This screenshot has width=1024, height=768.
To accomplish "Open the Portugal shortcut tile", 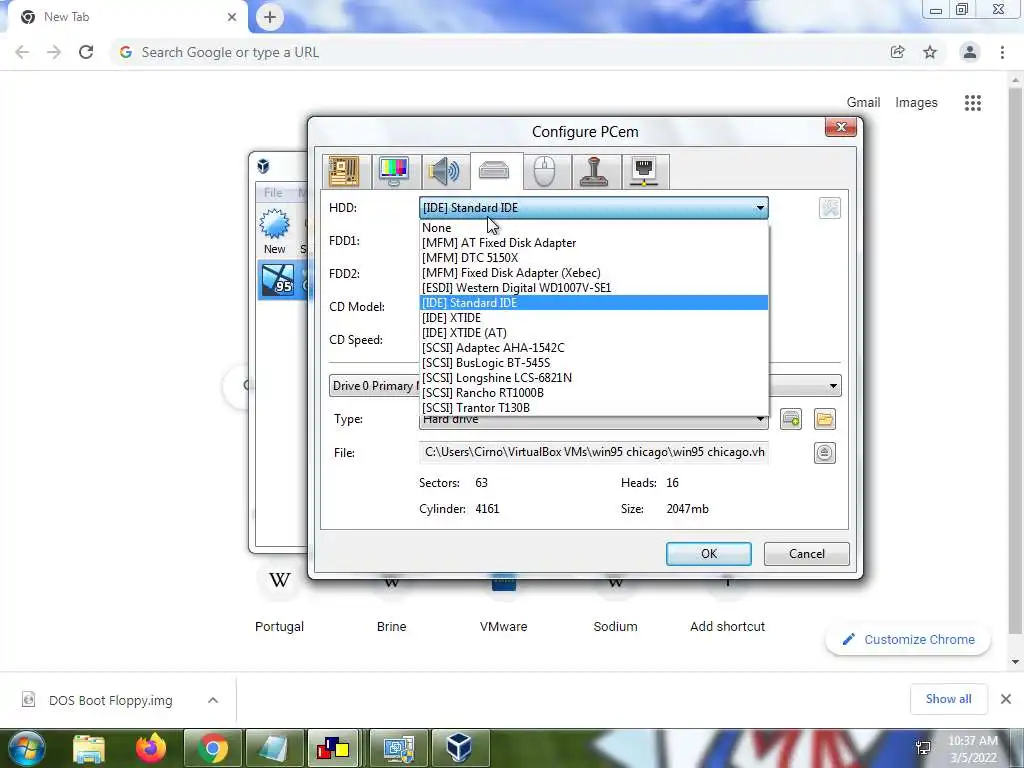I will click(280, 600).
